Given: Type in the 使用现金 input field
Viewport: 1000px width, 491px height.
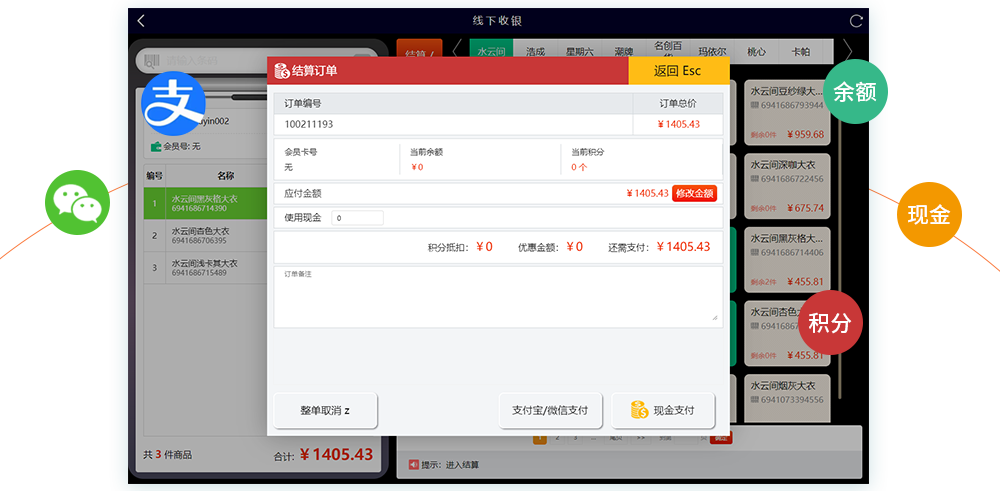Looking at the screenshot, I should point(357,218).
